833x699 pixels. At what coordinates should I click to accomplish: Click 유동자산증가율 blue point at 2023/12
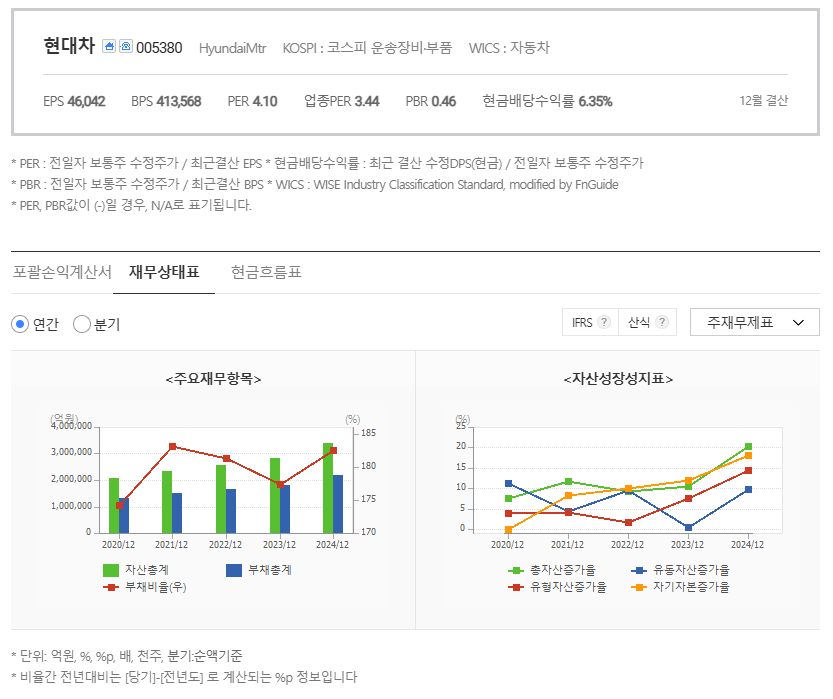tap(688, 527)
